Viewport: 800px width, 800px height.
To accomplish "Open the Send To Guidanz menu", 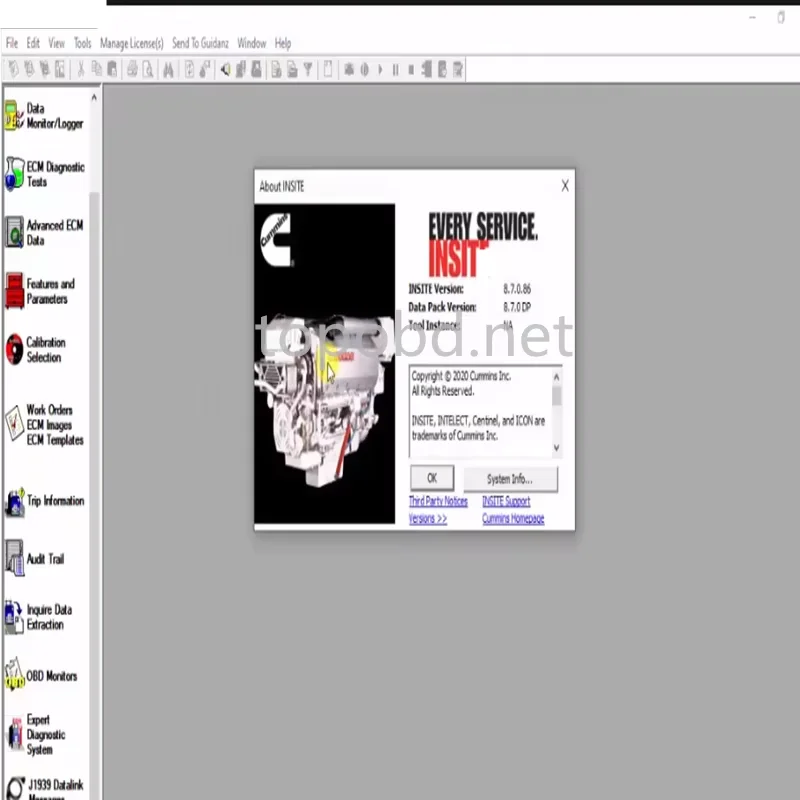I will point(200,43).
